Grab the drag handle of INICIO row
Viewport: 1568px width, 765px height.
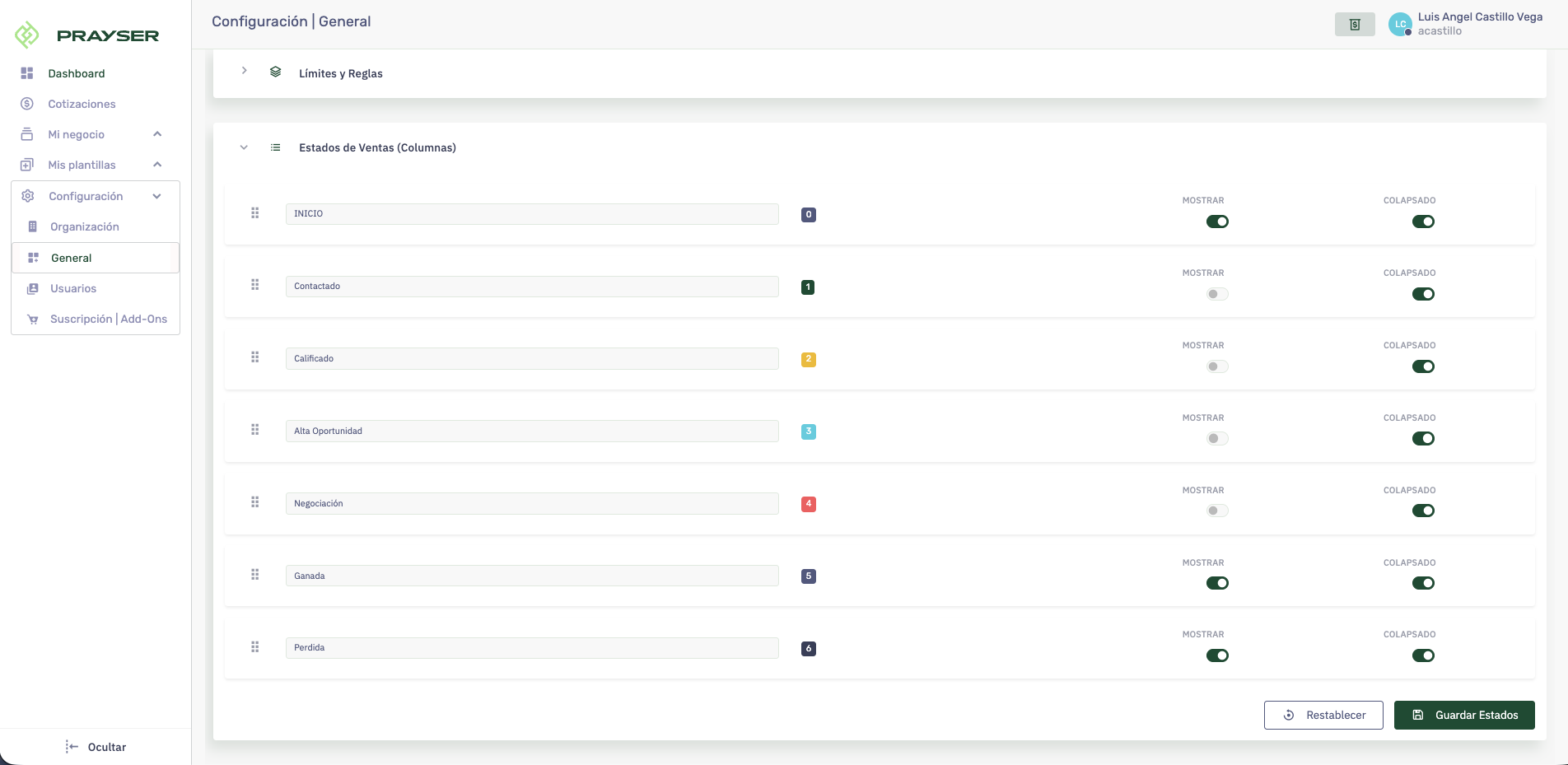pos(255,212)
